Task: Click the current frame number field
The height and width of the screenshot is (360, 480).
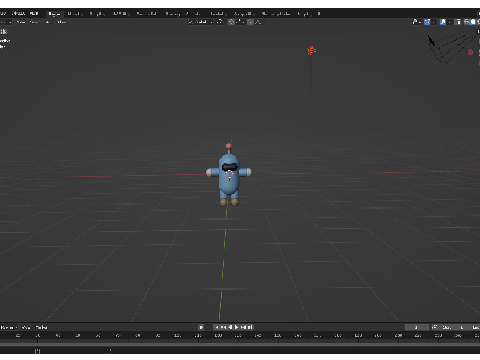Action: click(417, 327)
